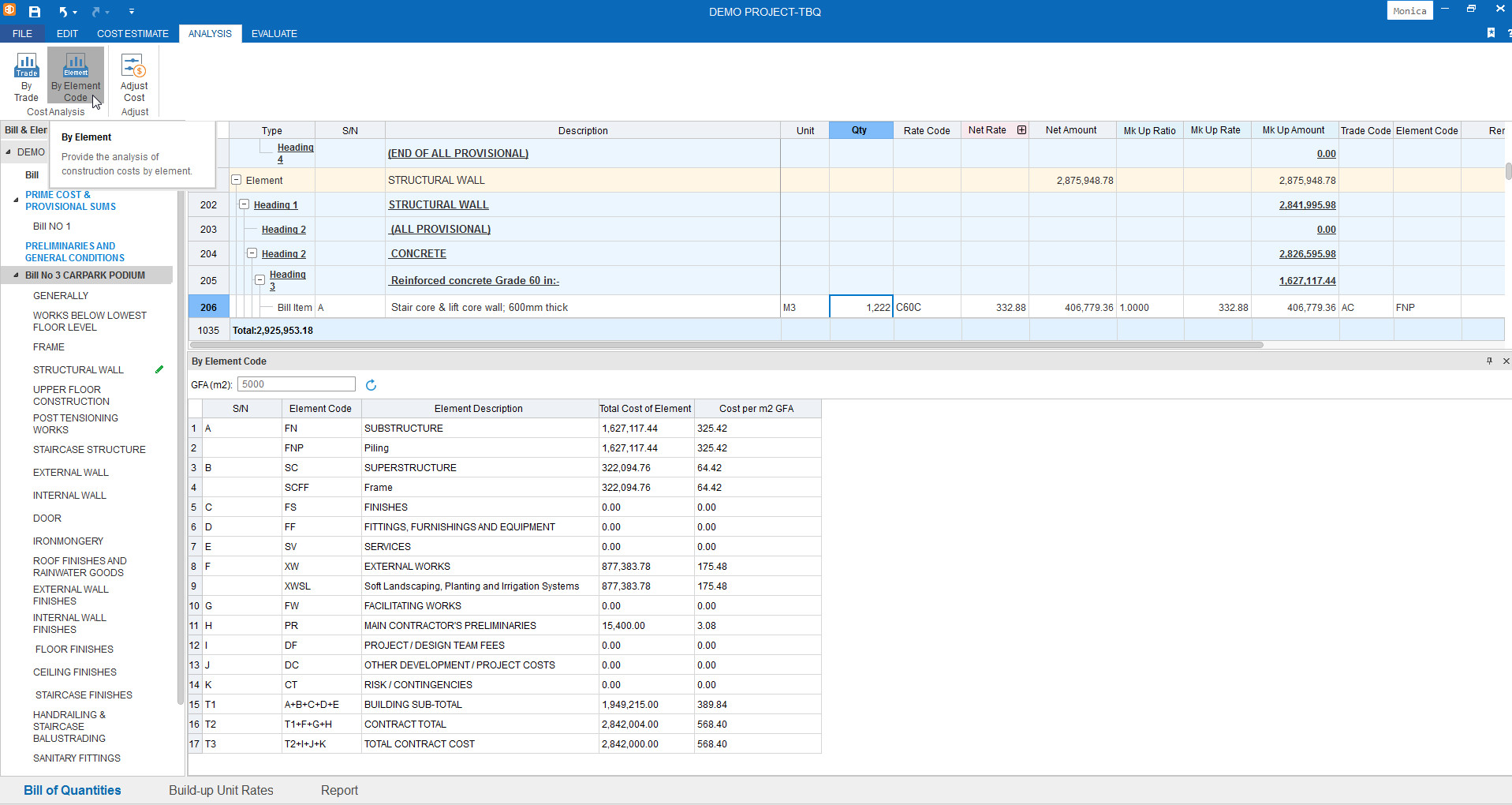
Task: Collapse the STRUCTURAL WALL Element row
Action: point(236,180)
